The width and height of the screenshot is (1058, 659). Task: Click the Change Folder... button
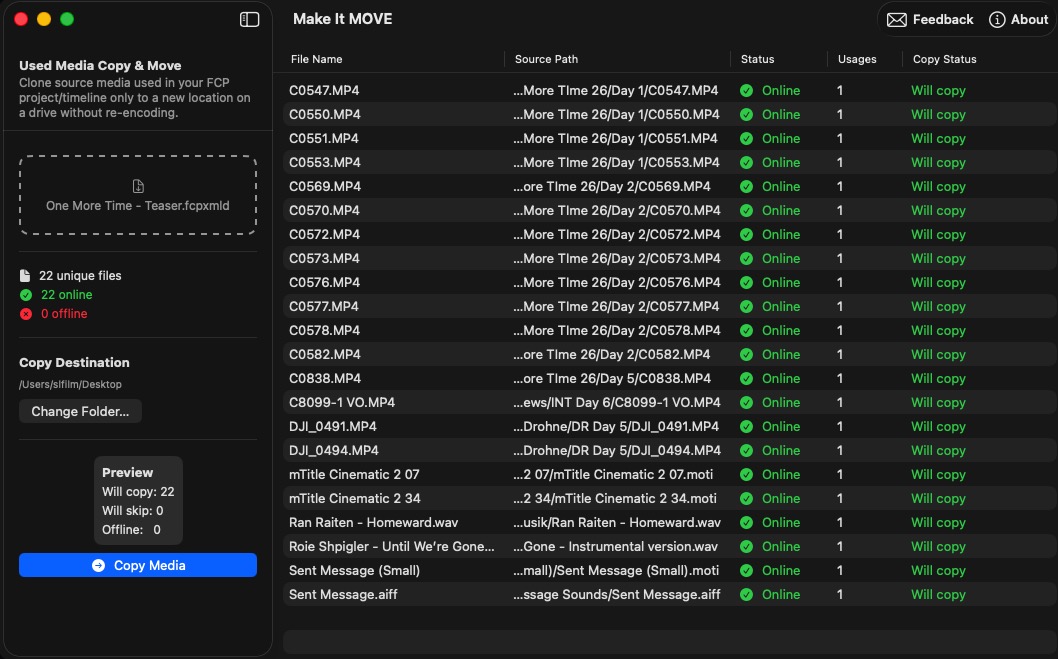[80, 411]
